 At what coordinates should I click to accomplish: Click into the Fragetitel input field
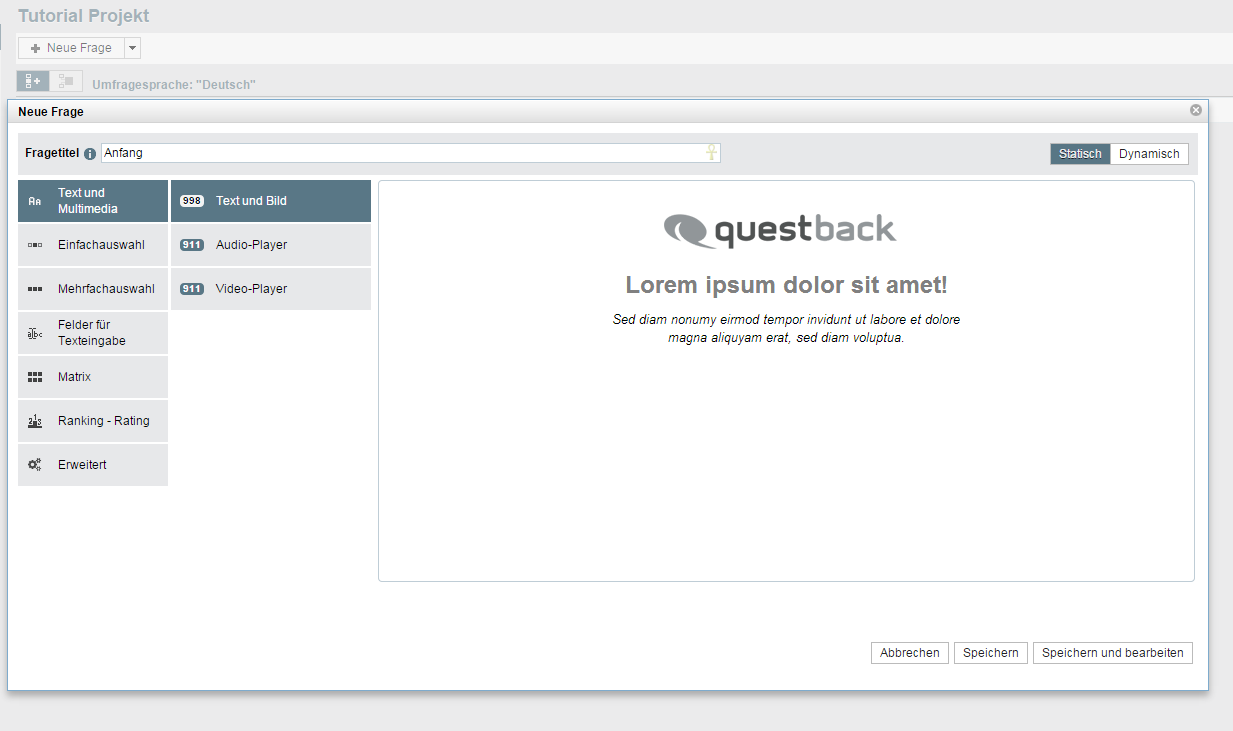point(410,153)
